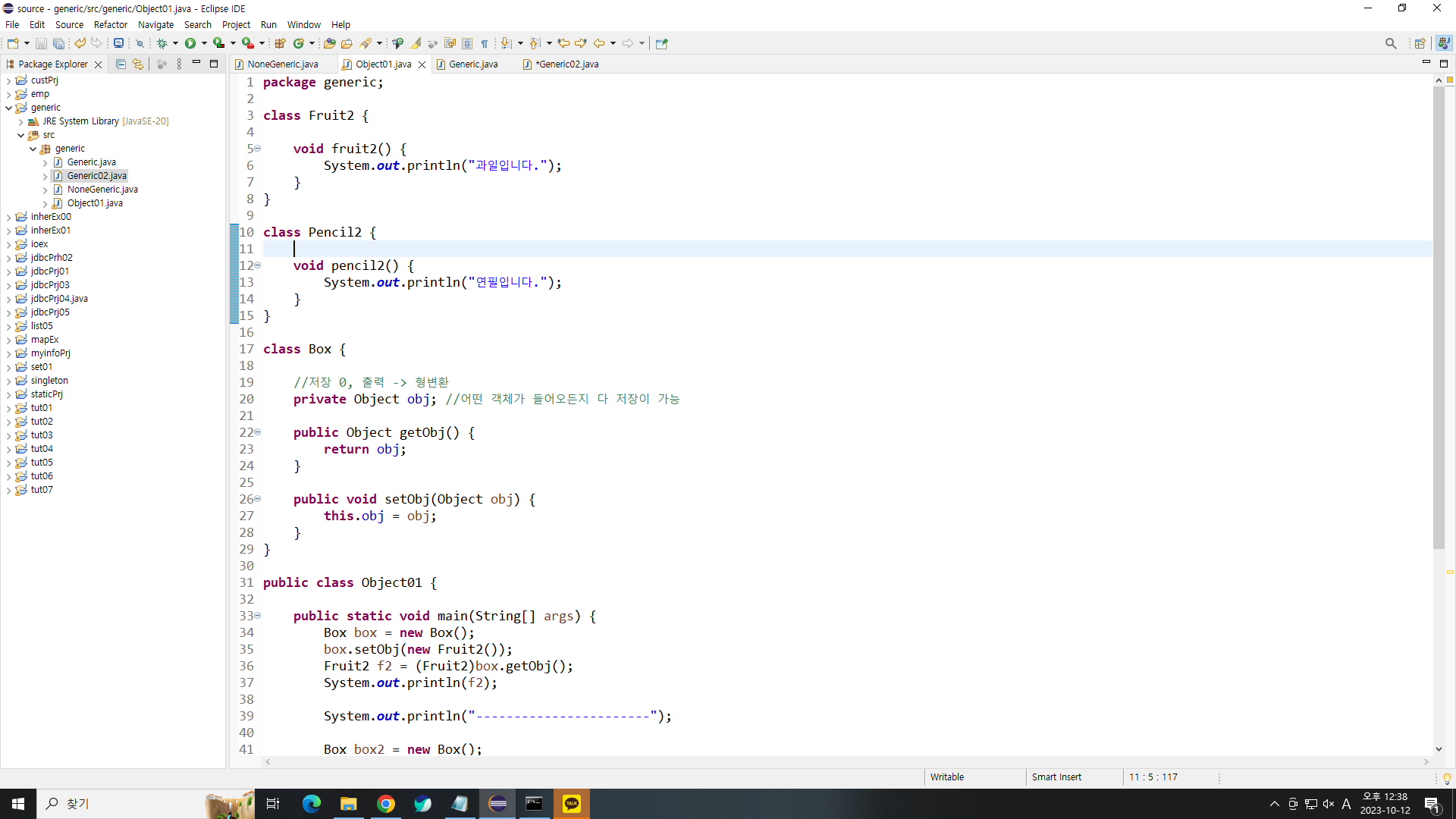
Task: Expand the inherEx00 project node
Action: pos(8,217)
